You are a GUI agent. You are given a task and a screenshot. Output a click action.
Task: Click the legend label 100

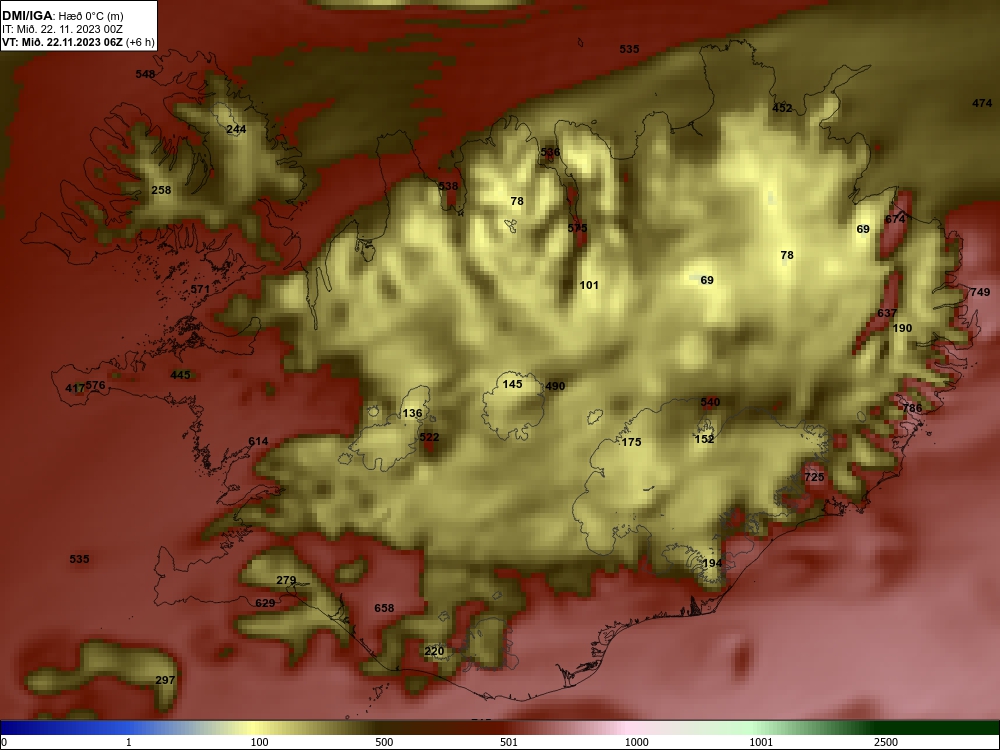point(260,742)
